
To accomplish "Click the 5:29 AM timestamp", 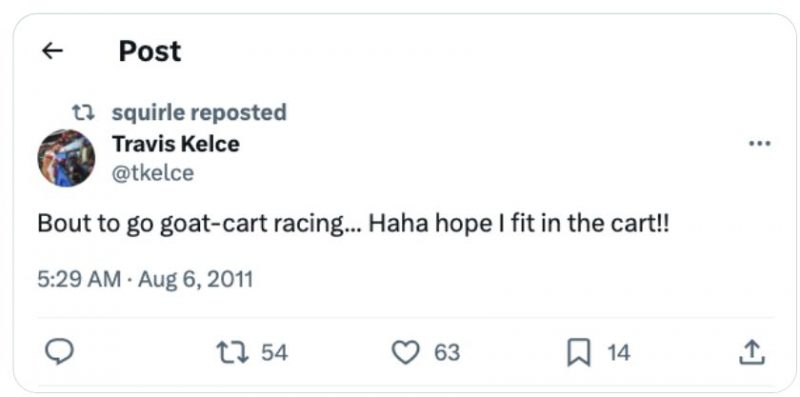I will point(79,280).
